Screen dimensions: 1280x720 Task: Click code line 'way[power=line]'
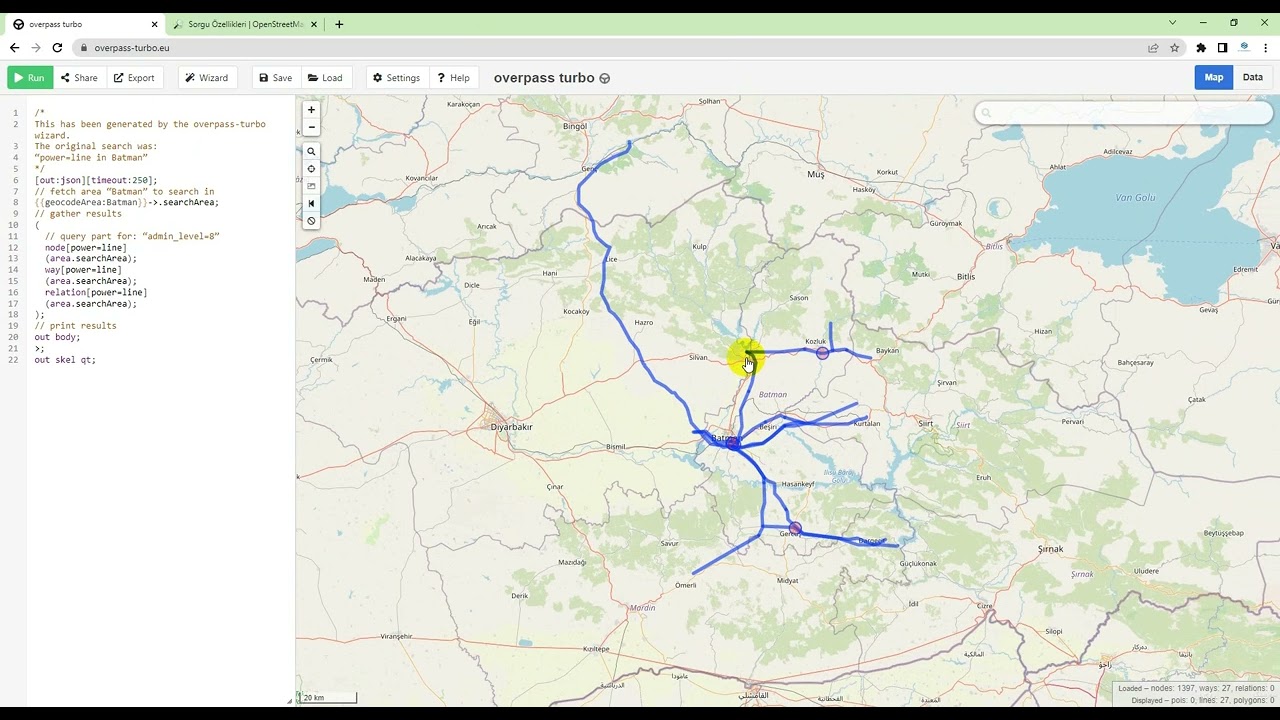tap(83, 270)
